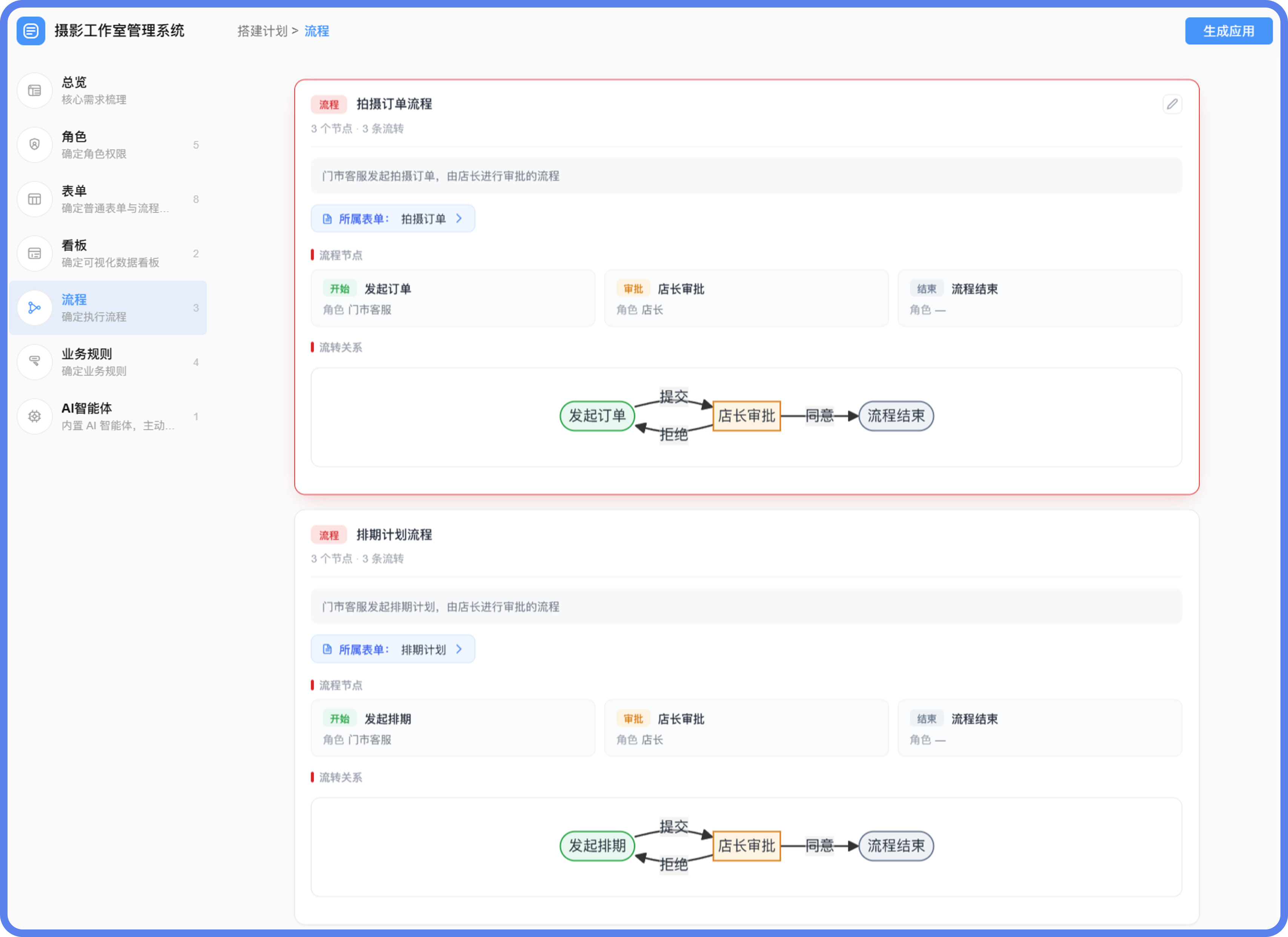Click the 流程 flow icon in sidebar
This screenshot has width=1288, height=937.
[x=35, y=308]
